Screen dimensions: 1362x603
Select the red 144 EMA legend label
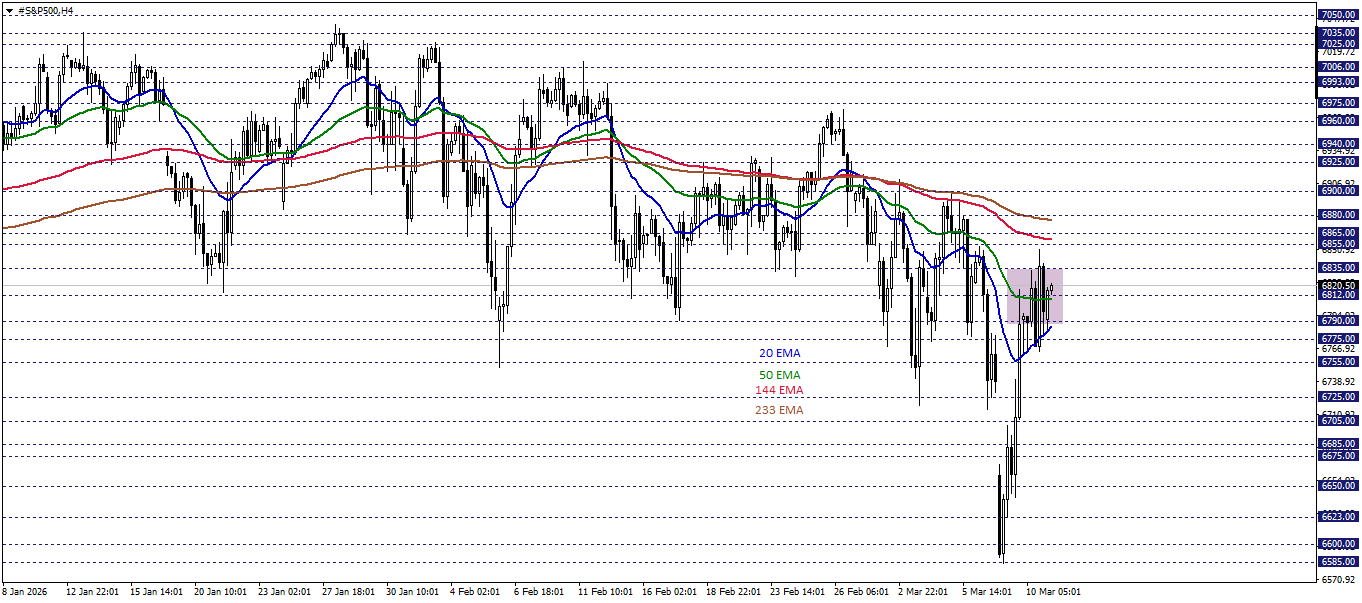tap(779, 391)
